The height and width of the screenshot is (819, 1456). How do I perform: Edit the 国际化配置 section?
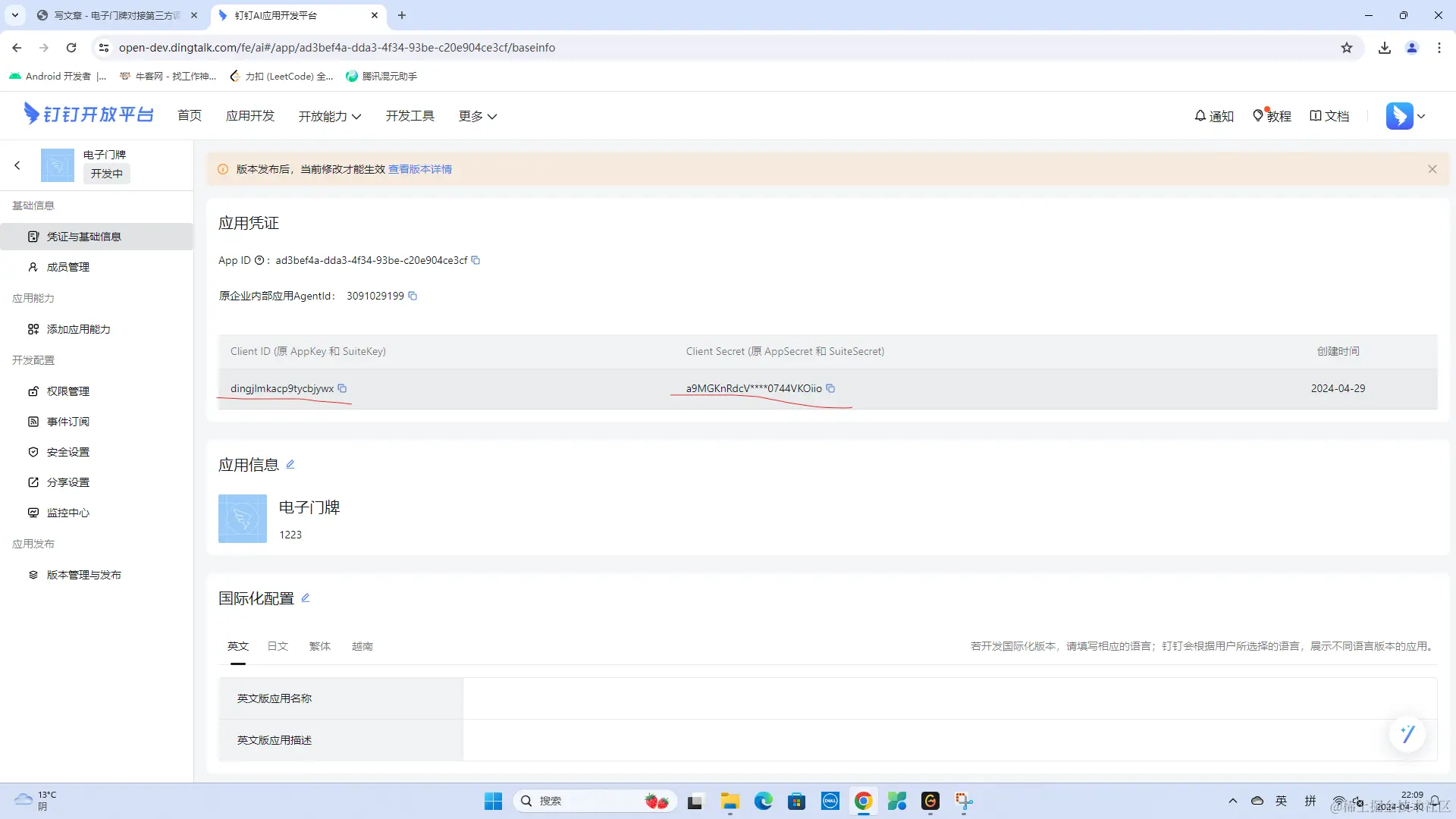point(306,598)
